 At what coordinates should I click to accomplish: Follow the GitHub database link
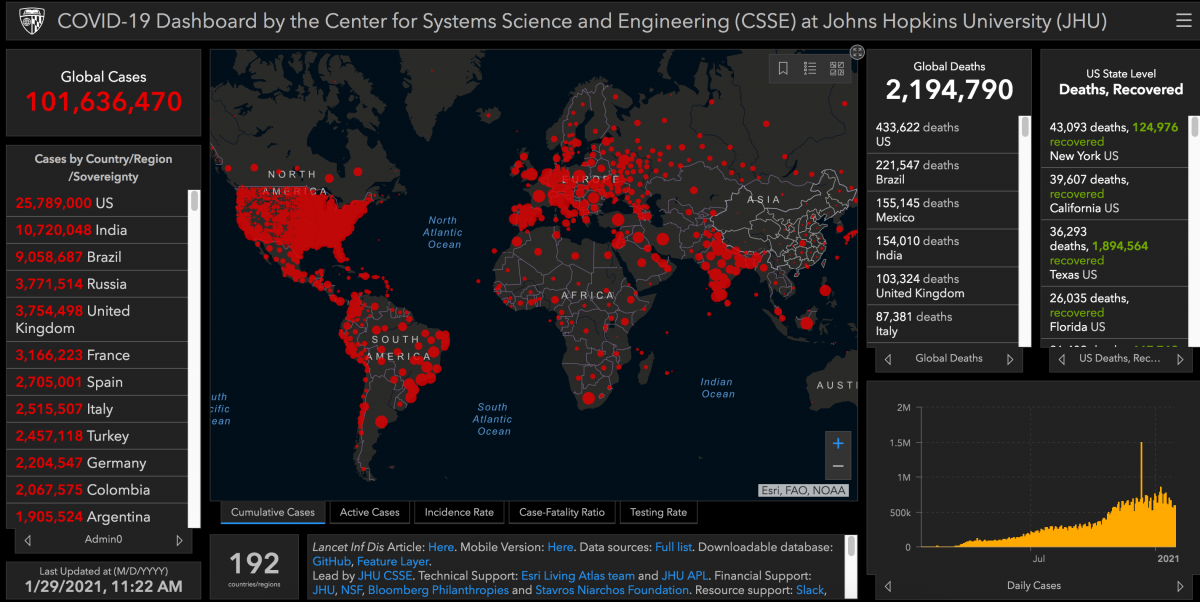click(x=331, y=562)
